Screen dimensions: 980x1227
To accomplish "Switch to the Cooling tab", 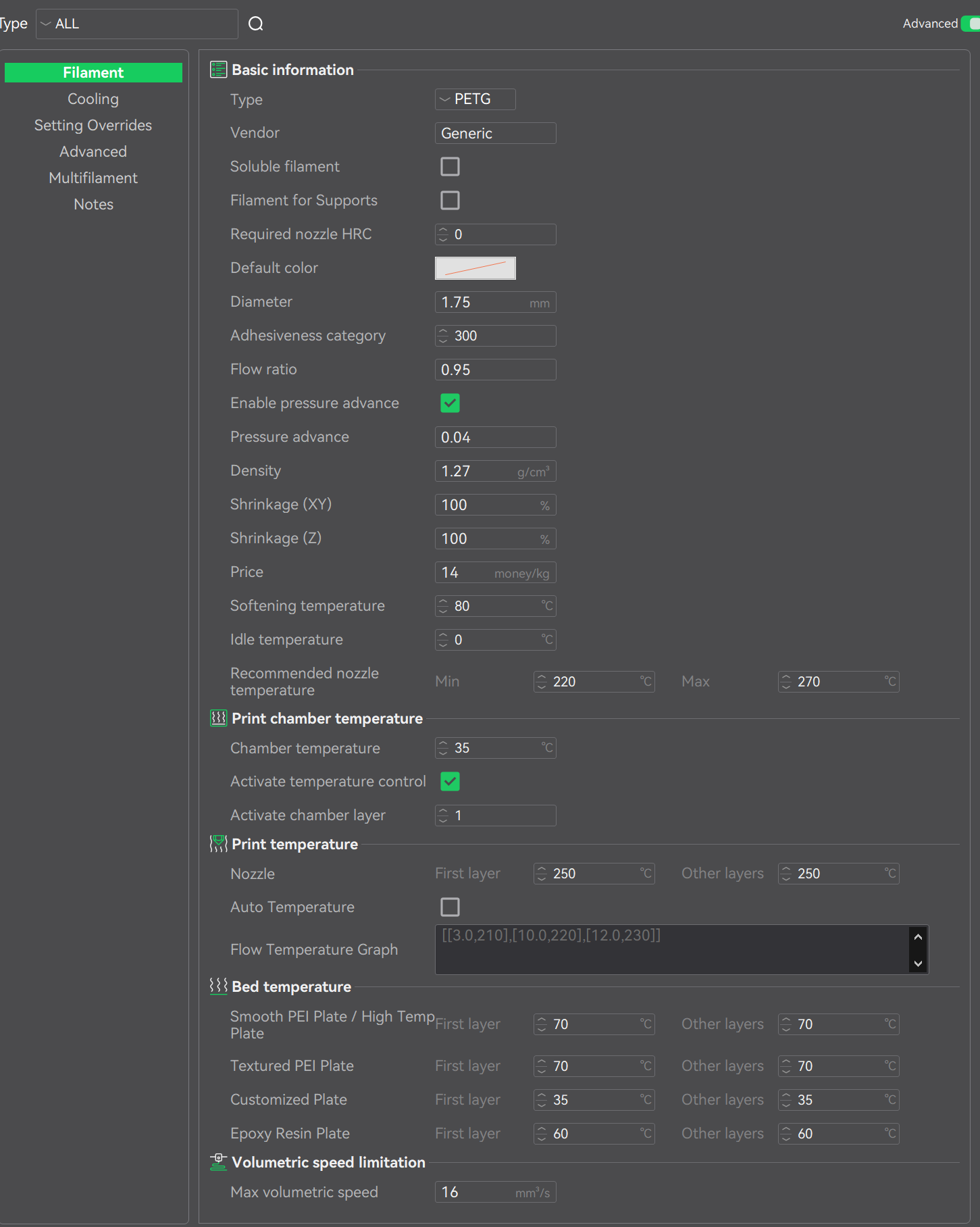I will pyautogui.click(x=93, y=99).
